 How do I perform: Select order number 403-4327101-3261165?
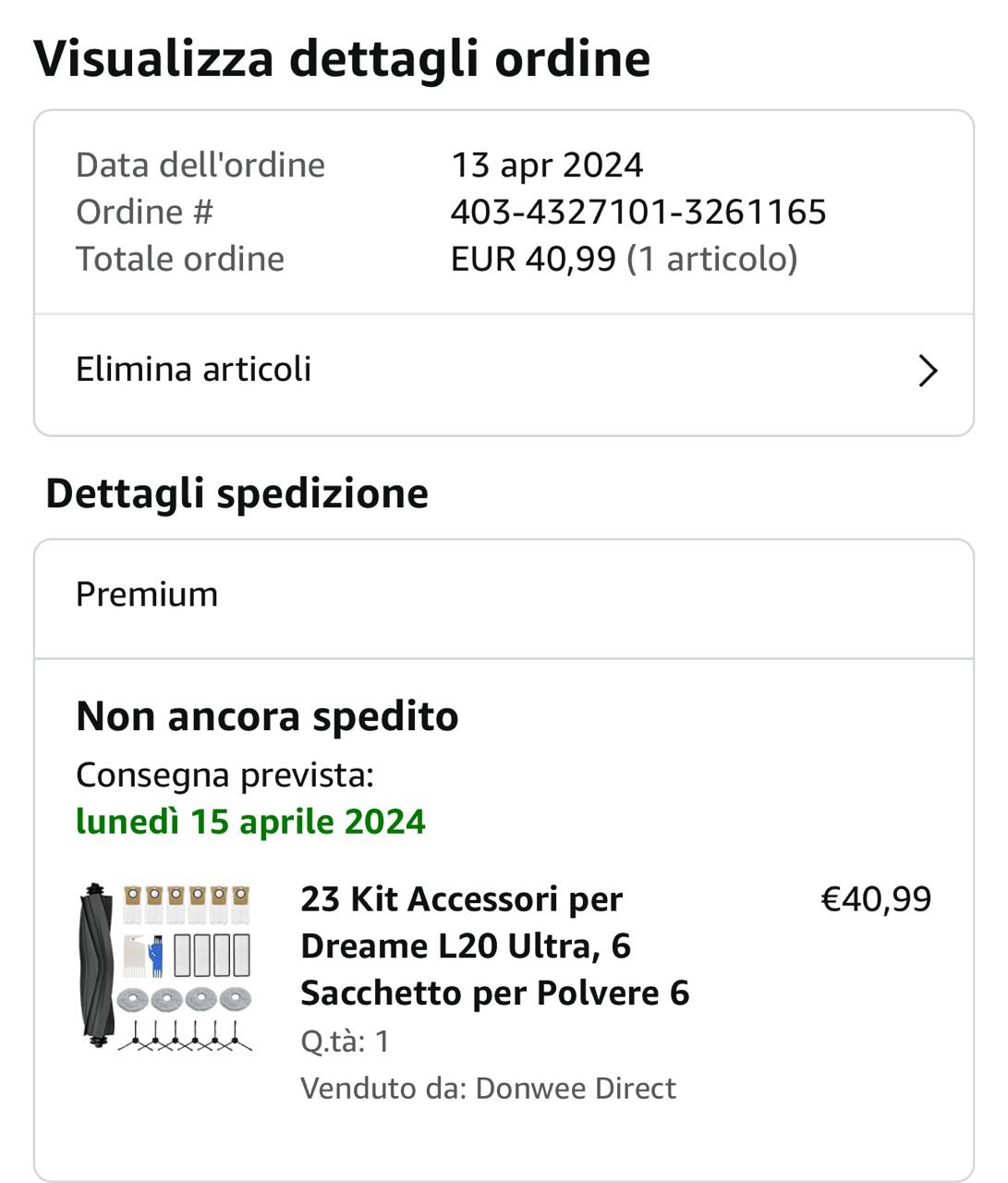click(638, 212)
